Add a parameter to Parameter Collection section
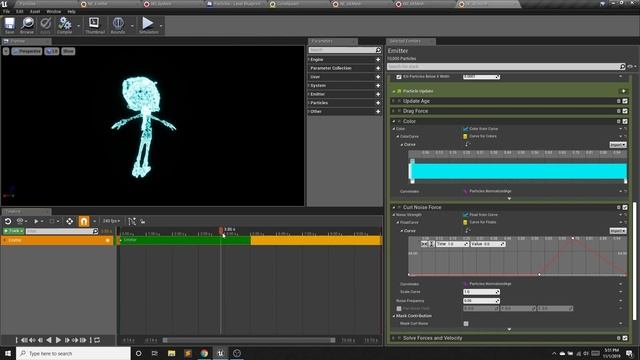This screenshot has width=640, height=360. point(378,68)
